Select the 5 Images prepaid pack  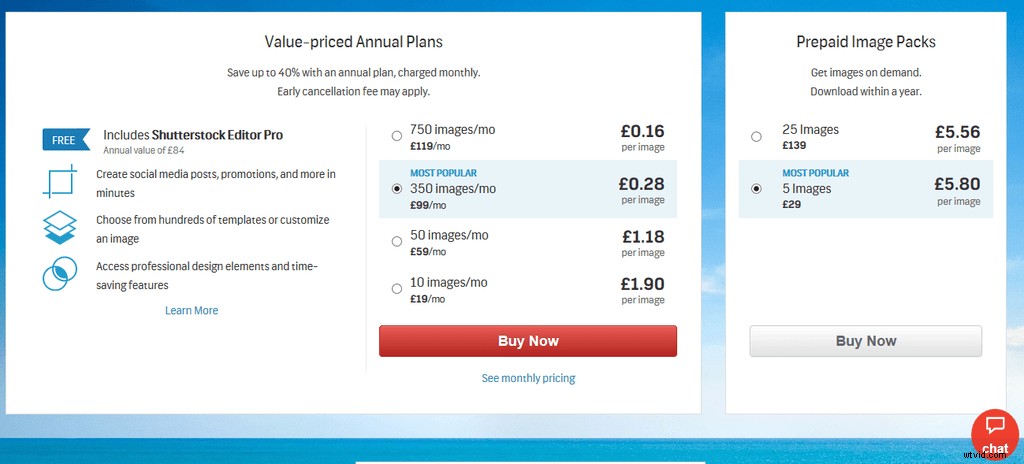click(x=756, y=188)
